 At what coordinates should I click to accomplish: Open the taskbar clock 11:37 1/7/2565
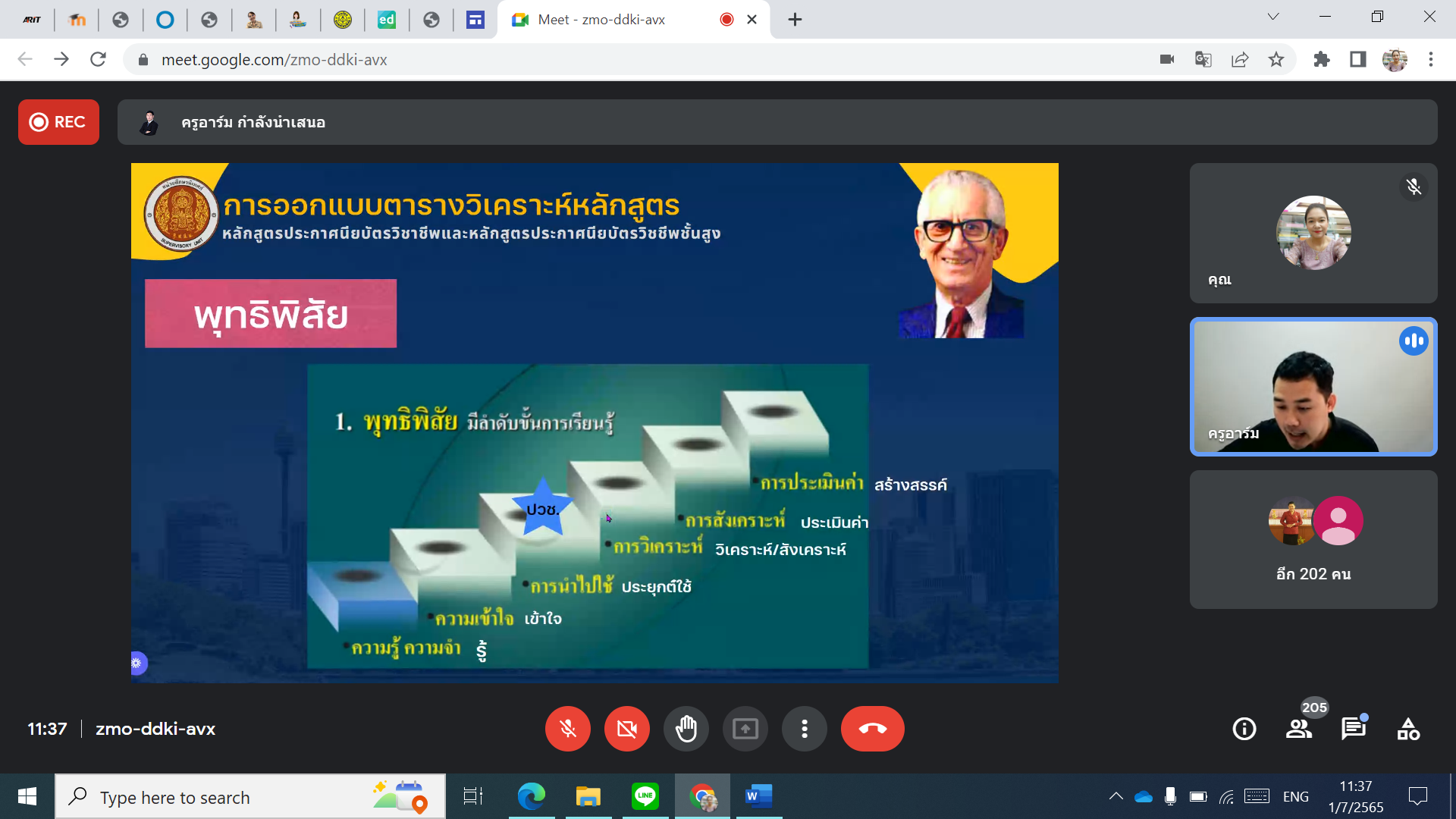(x=1355, y=796)
